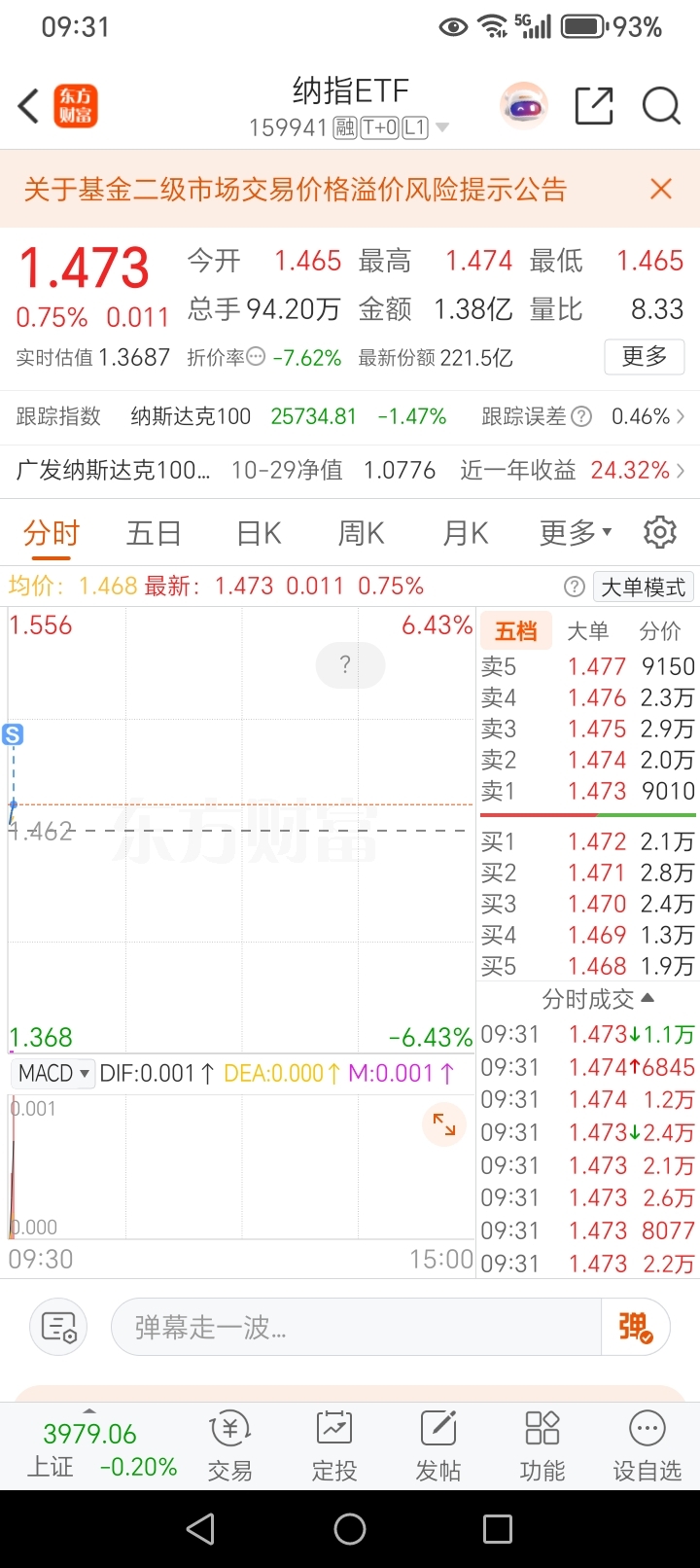Open the 发帖 post icon
The height and width of the screenshot is (1568, 700).
click(x=438, y=1446)
